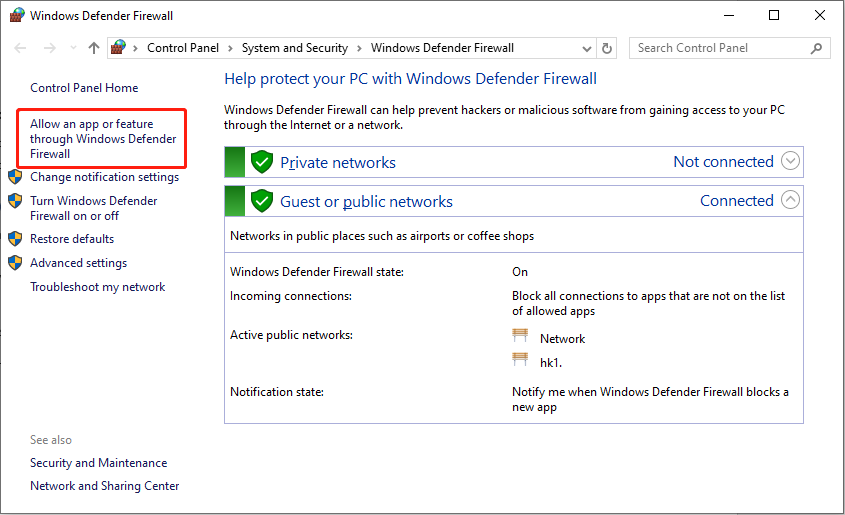Open Change notification settings link
This screenshot has height=515, width=845.
point(104,177)
